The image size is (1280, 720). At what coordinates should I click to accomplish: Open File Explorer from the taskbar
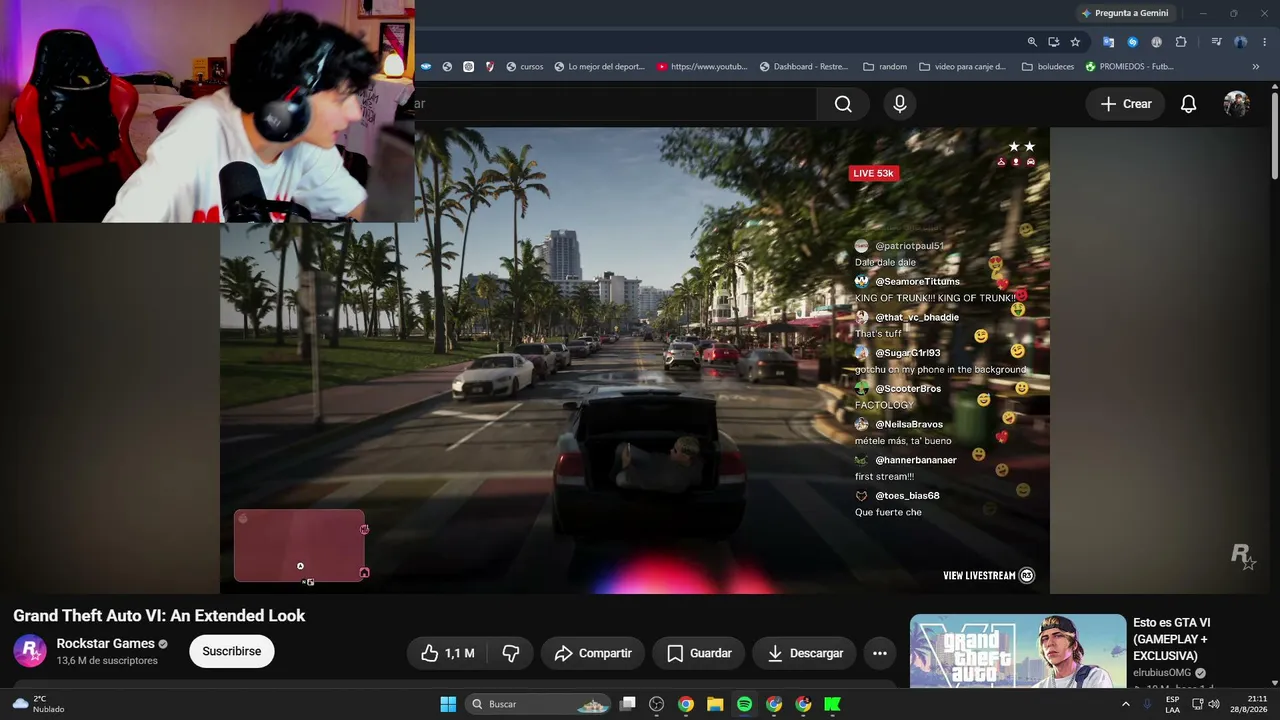click(x=715, y=704)
